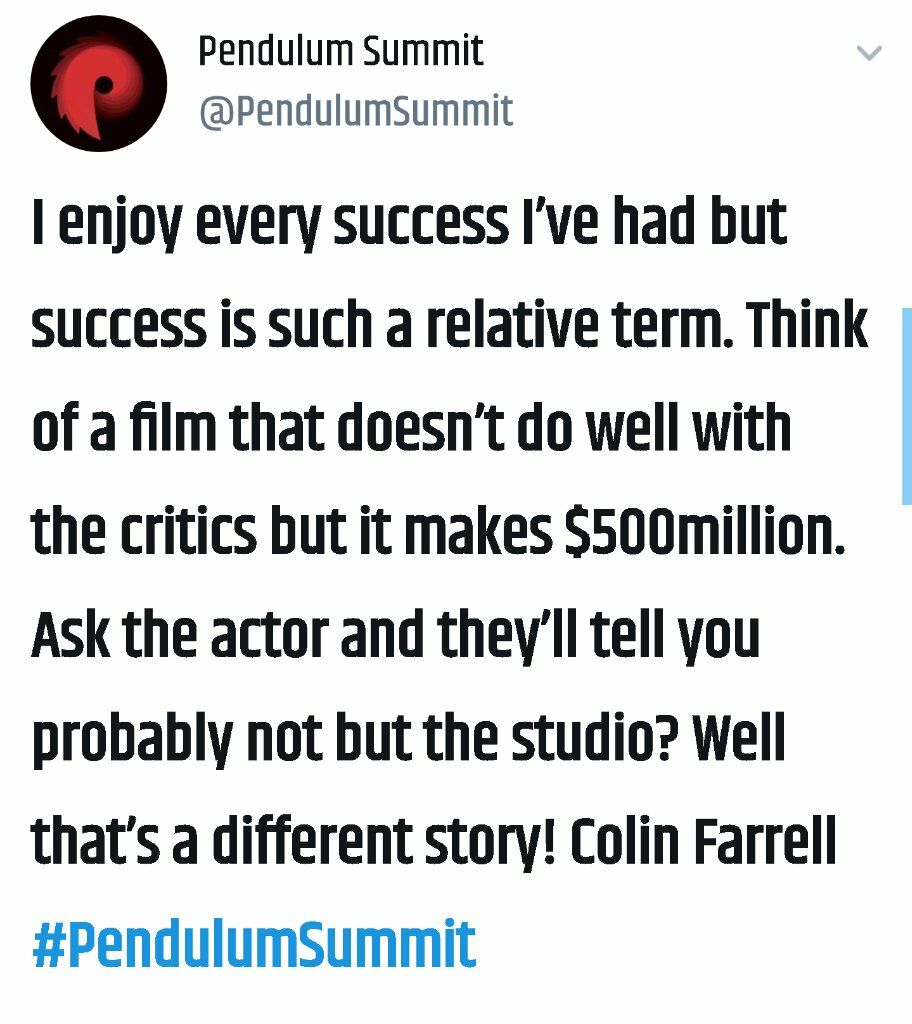Viewport: 912px width, 1024px height.
Task: Click the name 'Colin Farrell' in tweet
Action: pos(704,840)
